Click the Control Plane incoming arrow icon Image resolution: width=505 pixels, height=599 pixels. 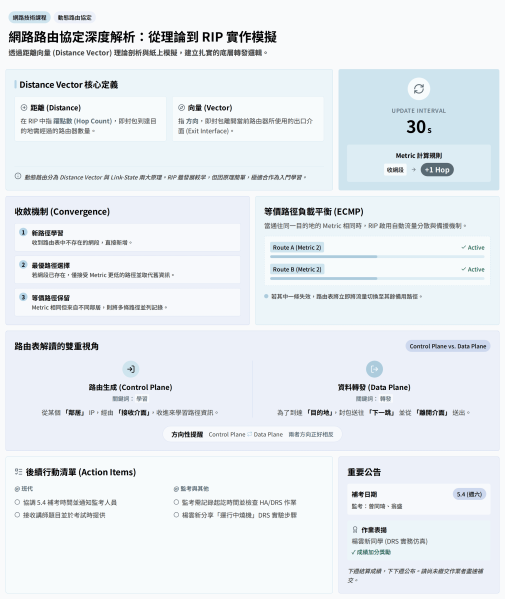131,369
